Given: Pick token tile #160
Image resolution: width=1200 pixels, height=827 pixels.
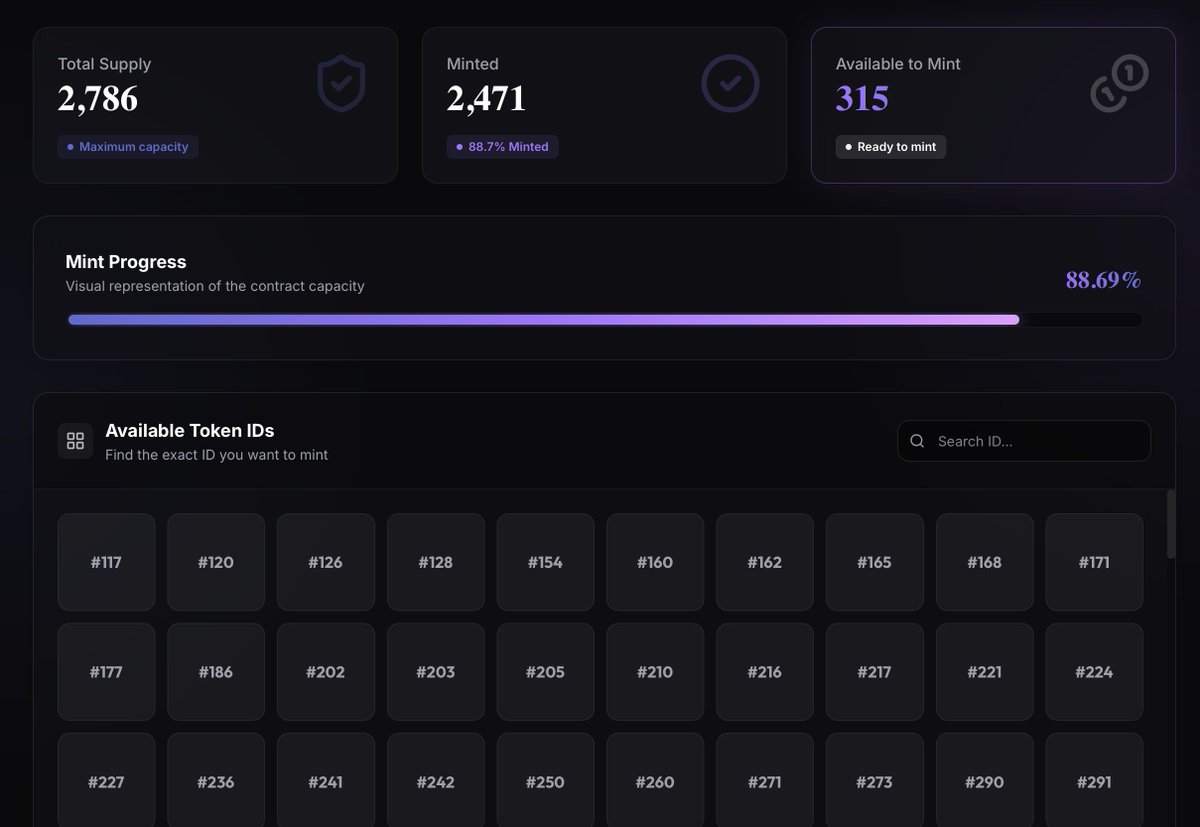Looking at the screenshot, I should tap(655, 562).
